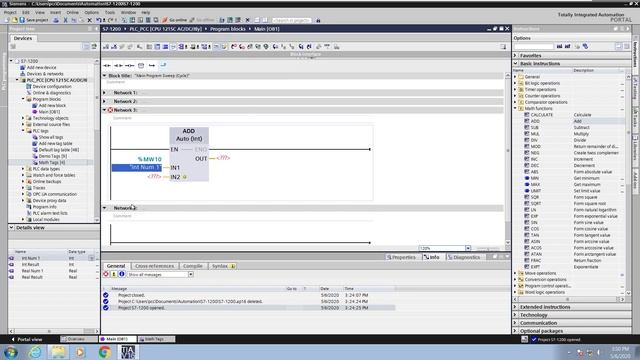
Task: Open the Edit menu
Action: point(26,13)
